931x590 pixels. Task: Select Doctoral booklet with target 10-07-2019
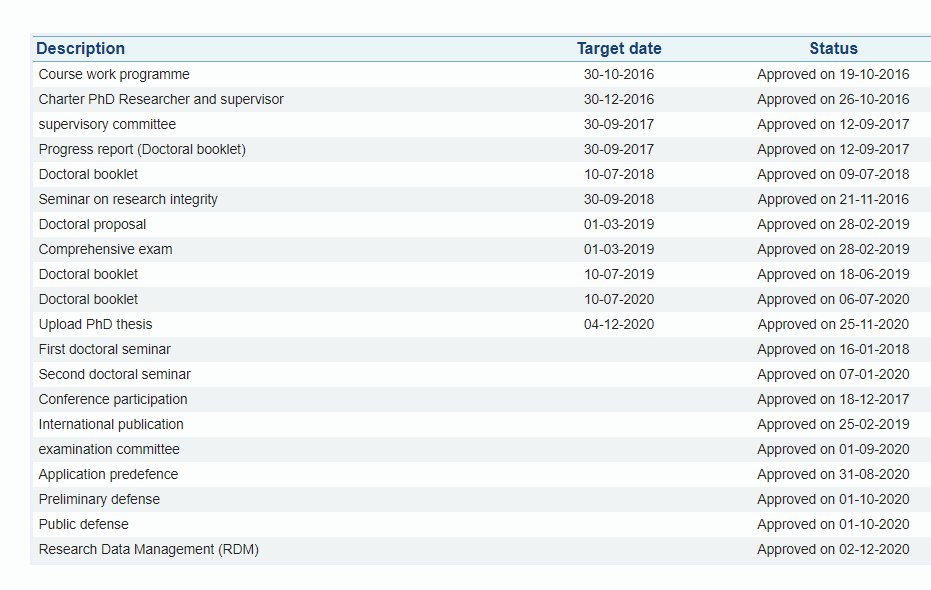pos(88,274)
